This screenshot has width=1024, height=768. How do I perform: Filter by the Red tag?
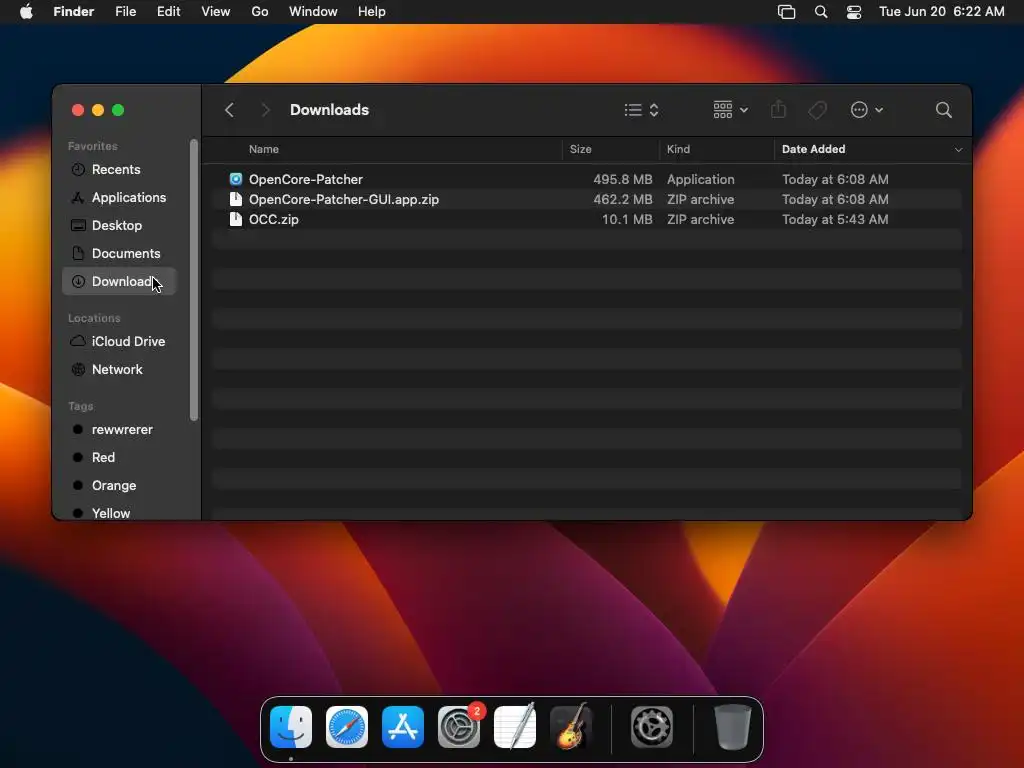tap(120, 458)
